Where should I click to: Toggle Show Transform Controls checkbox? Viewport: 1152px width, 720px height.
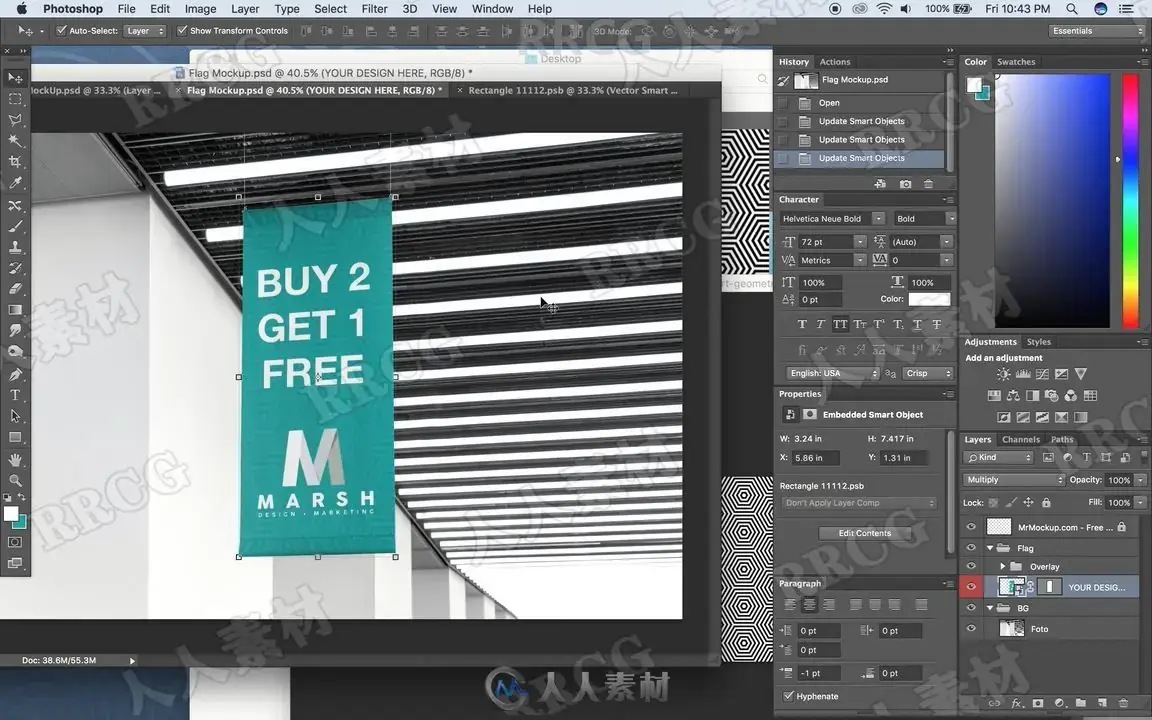[182, 31]
